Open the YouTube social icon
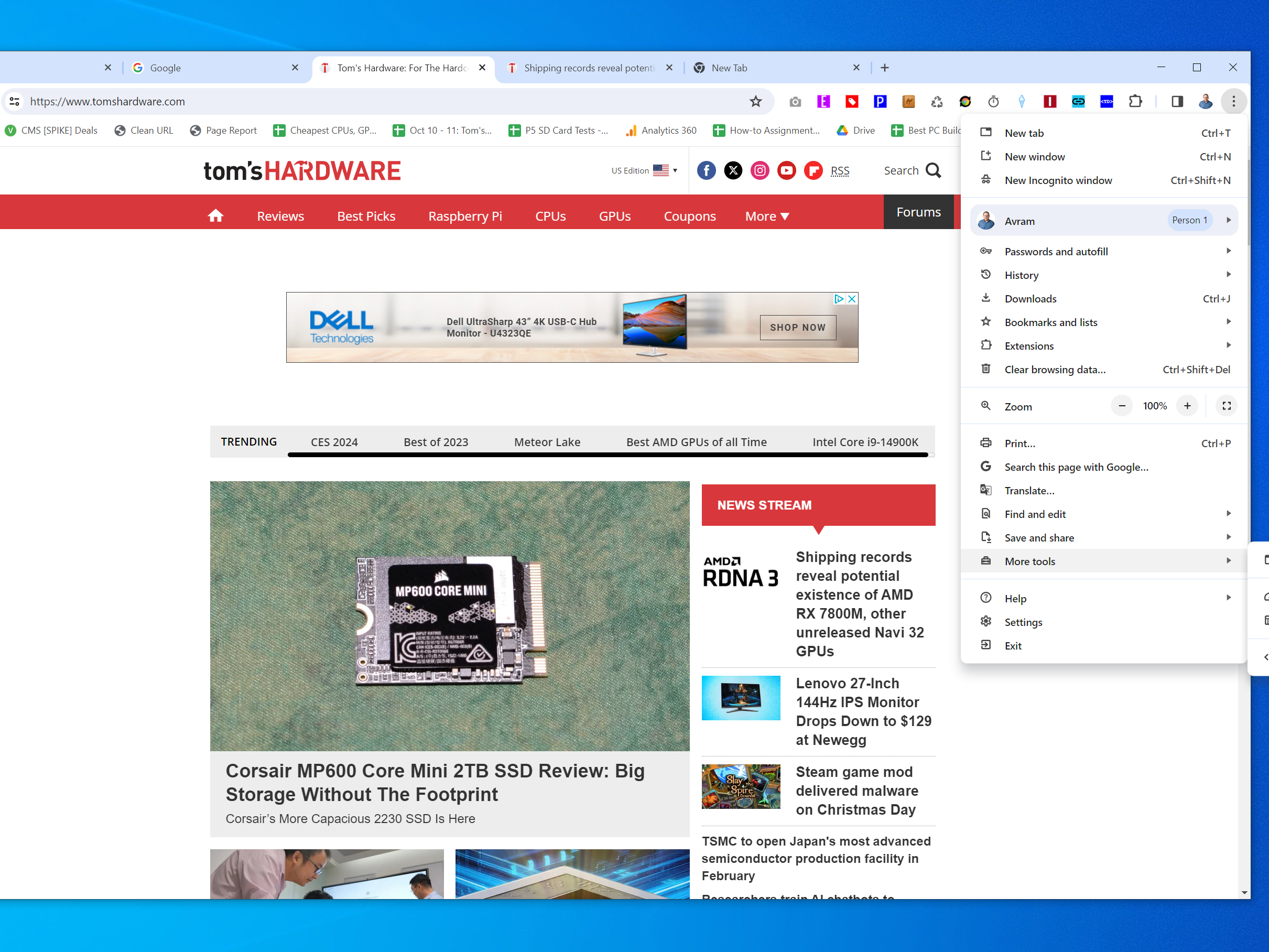 pos(787,170)
